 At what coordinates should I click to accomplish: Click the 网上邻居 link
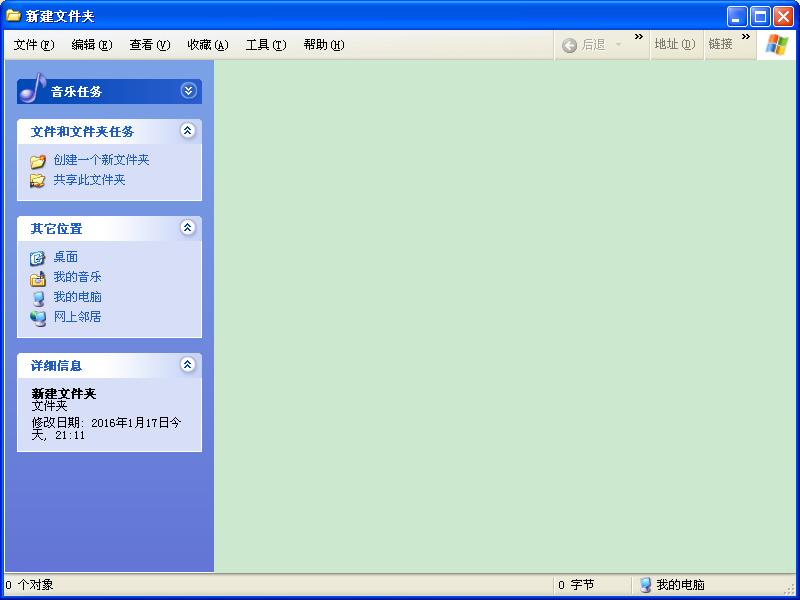click(x=77, y=317)
